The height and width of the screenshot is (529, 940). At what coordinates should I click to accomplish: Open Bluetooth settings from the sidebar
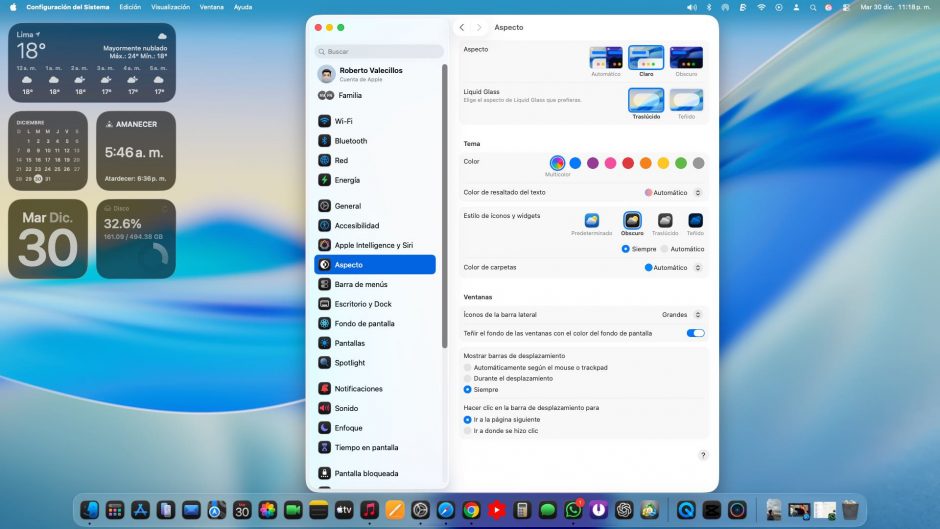(350, 141)
